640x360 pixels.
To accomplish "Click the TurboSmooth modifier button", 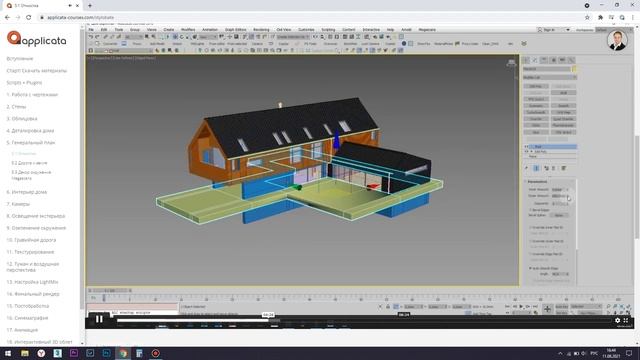I will pyautogui.click(x=536, y=112).
